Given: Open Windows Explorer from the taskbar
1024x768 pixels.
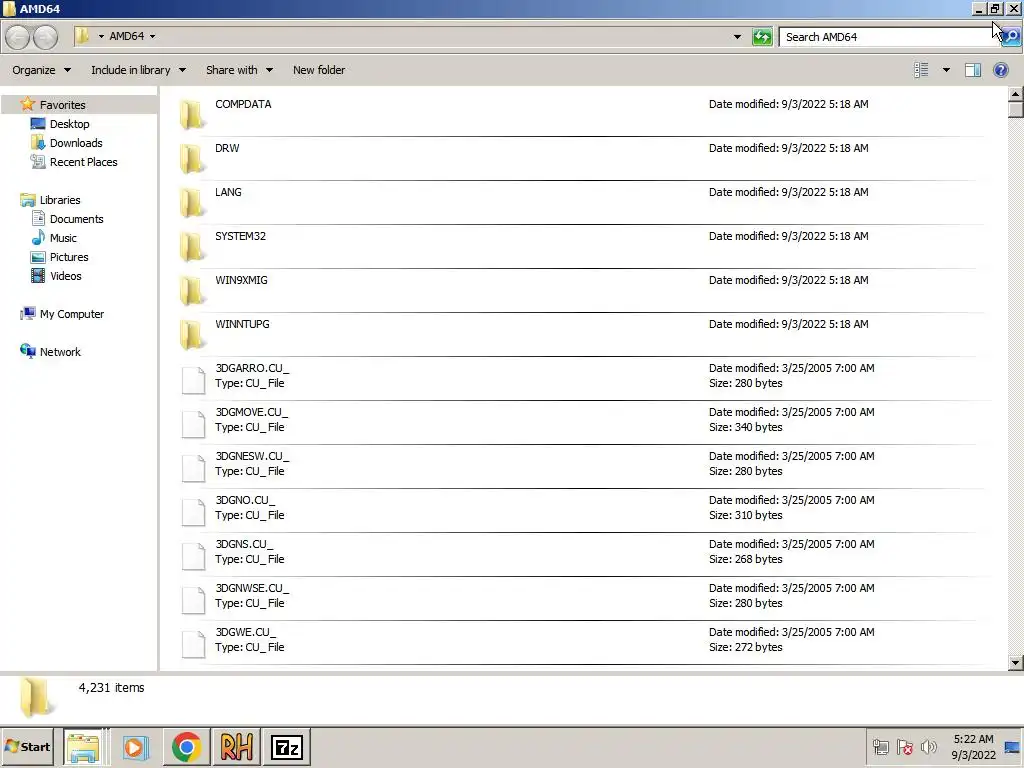Looking at the screenshot, I should (x=84, y=747).
